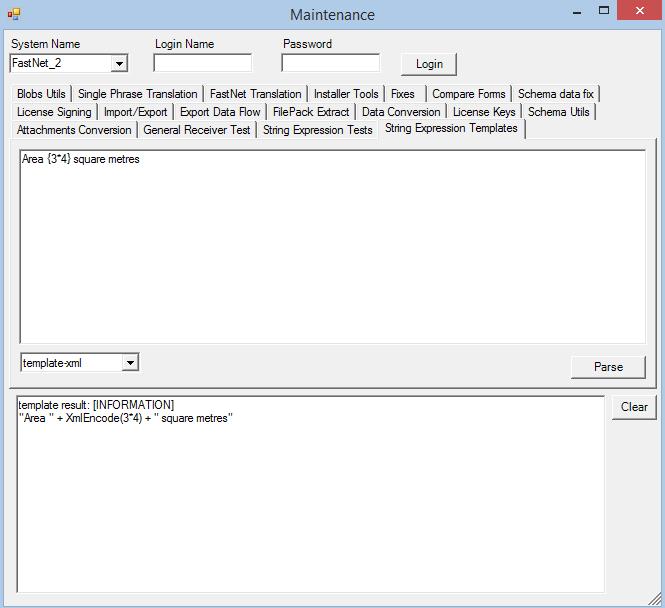Select the FastNet Translation tab
665x608 pixels.
tap(255, 94)
